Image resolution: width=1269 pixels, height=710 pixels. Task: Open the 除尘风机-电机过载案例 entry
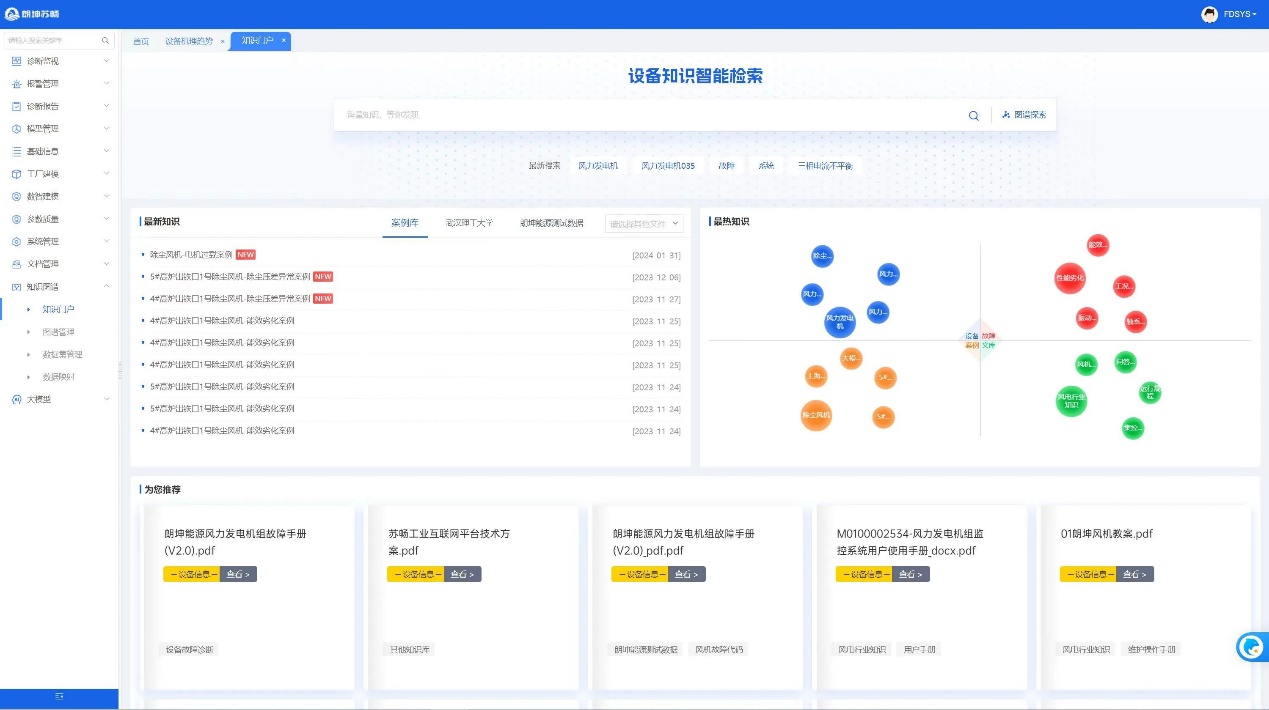click(x=191, y=255)
